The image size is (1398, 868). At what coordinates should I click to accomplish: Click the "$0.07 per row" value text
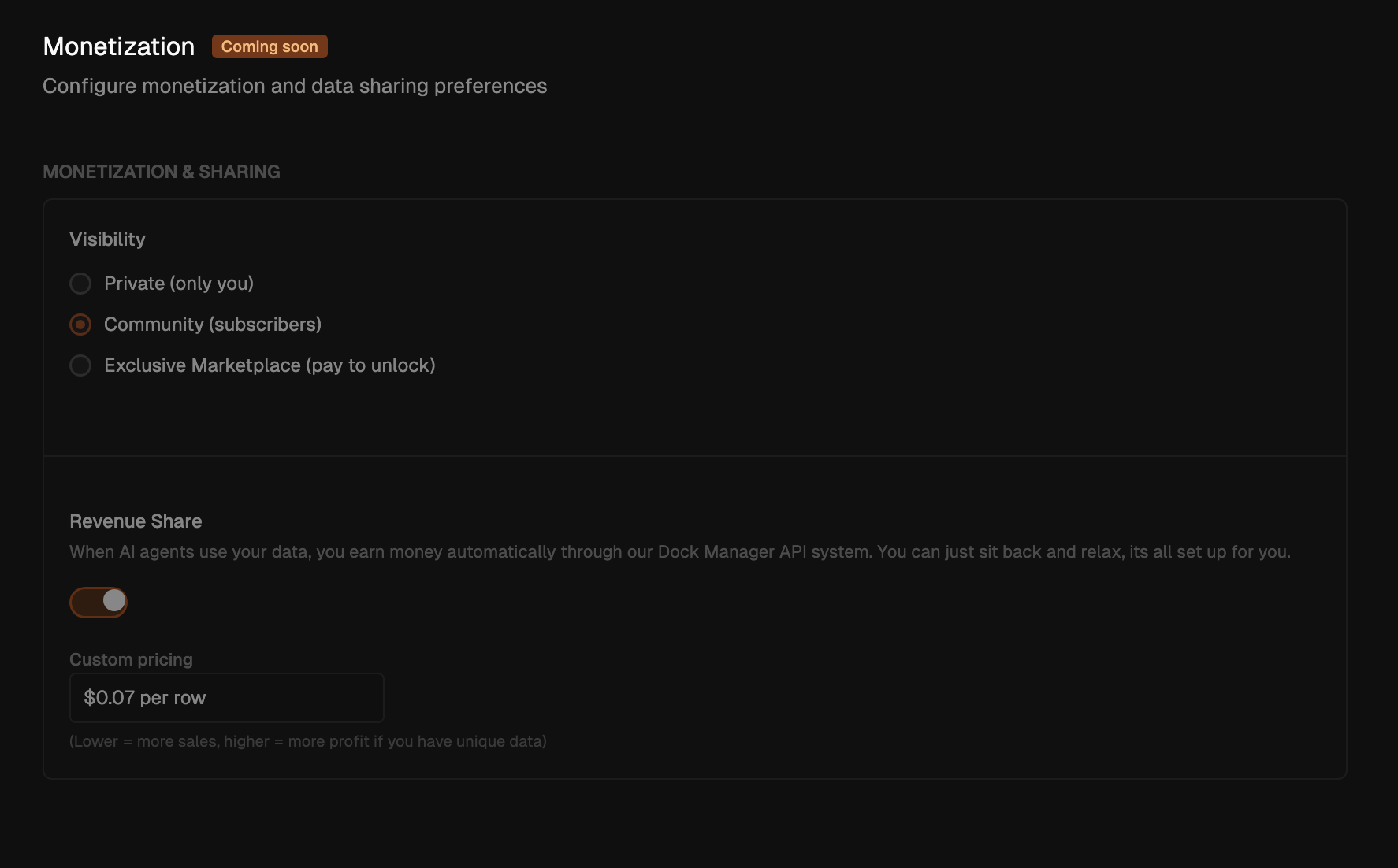[x=145, y=698]
